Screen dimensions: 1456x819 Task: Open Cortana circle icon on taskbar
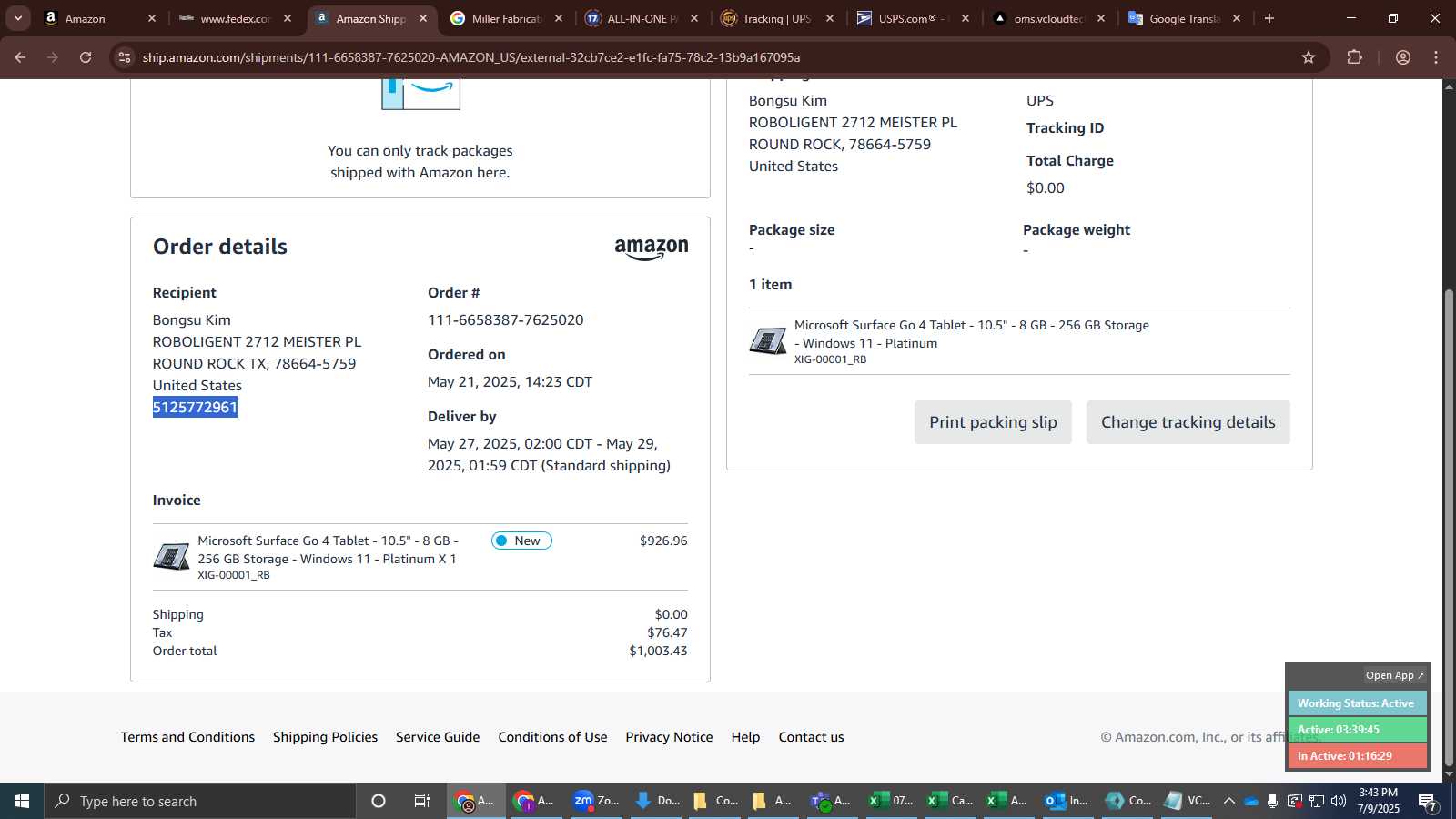pos(379,801)
